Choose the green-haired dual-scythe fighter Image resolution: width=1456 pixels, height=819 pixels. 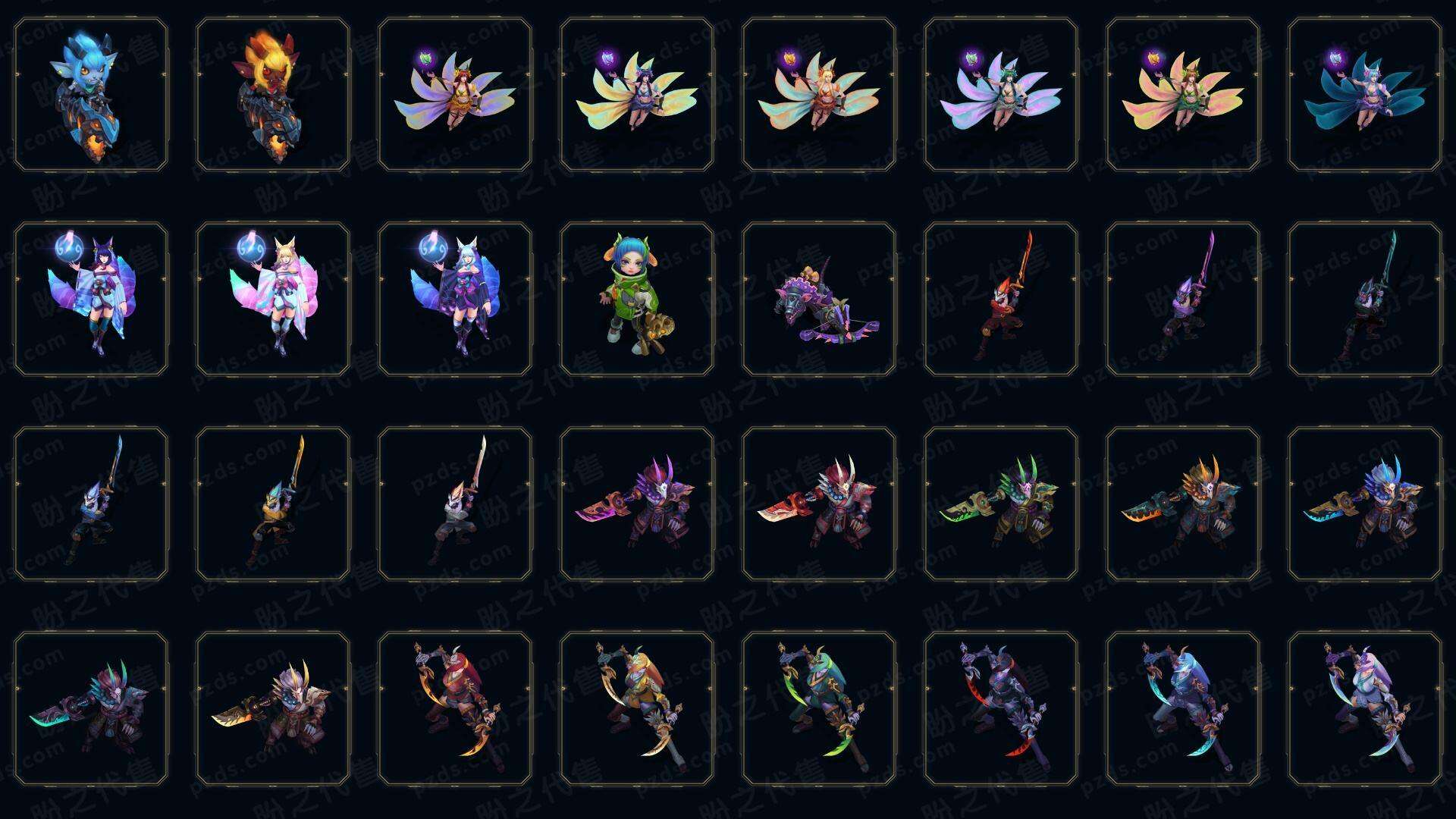point(819,708)
